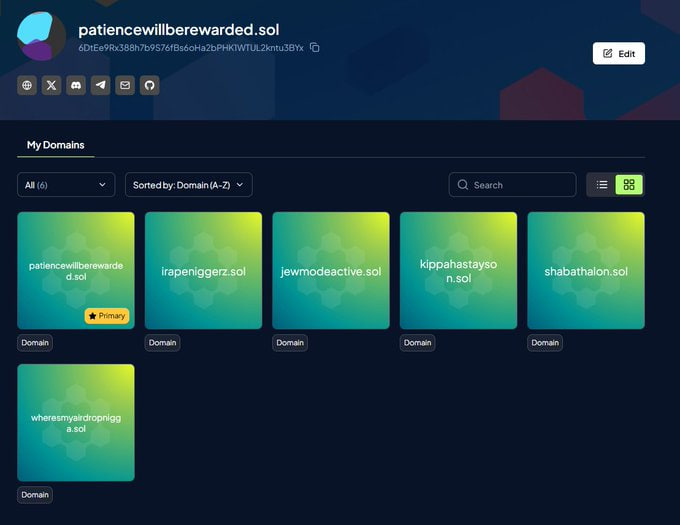Select the My Domains tab

[x=56, y=145]
